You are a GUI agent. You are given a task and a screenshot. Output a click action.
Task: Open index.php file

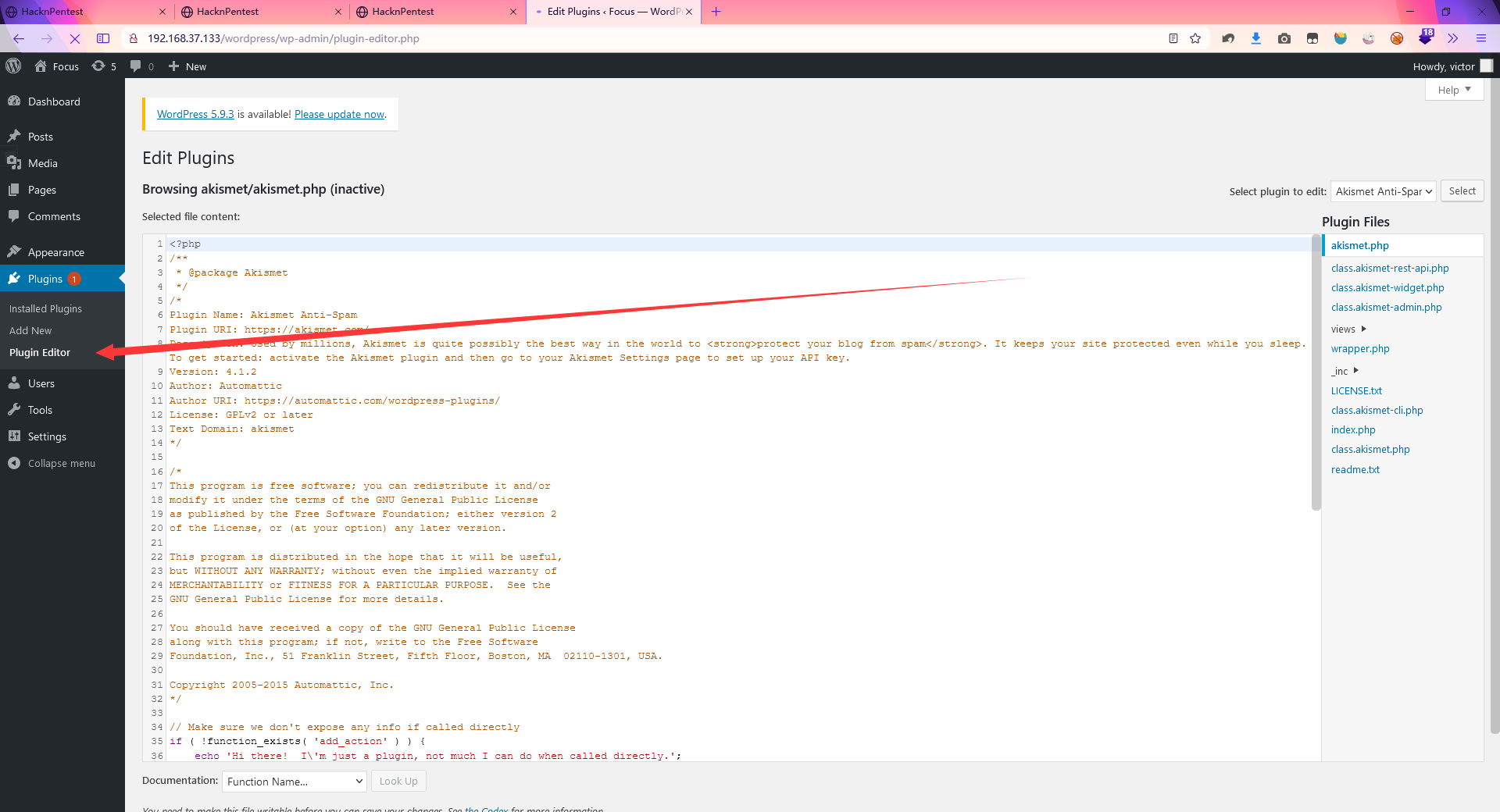click(x=1353, y=429)
